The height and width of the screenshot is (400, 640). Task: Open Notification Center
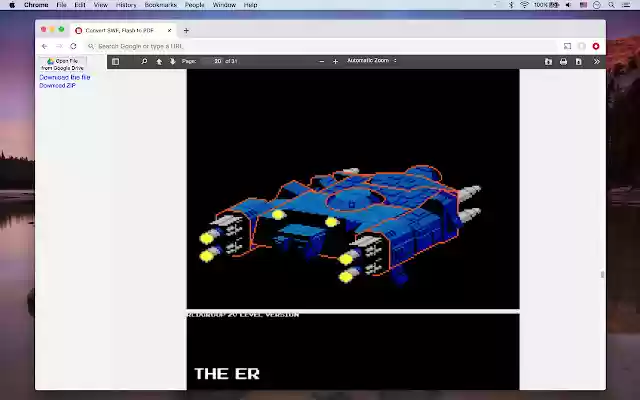pyautogui.click(x=626, y=5)
